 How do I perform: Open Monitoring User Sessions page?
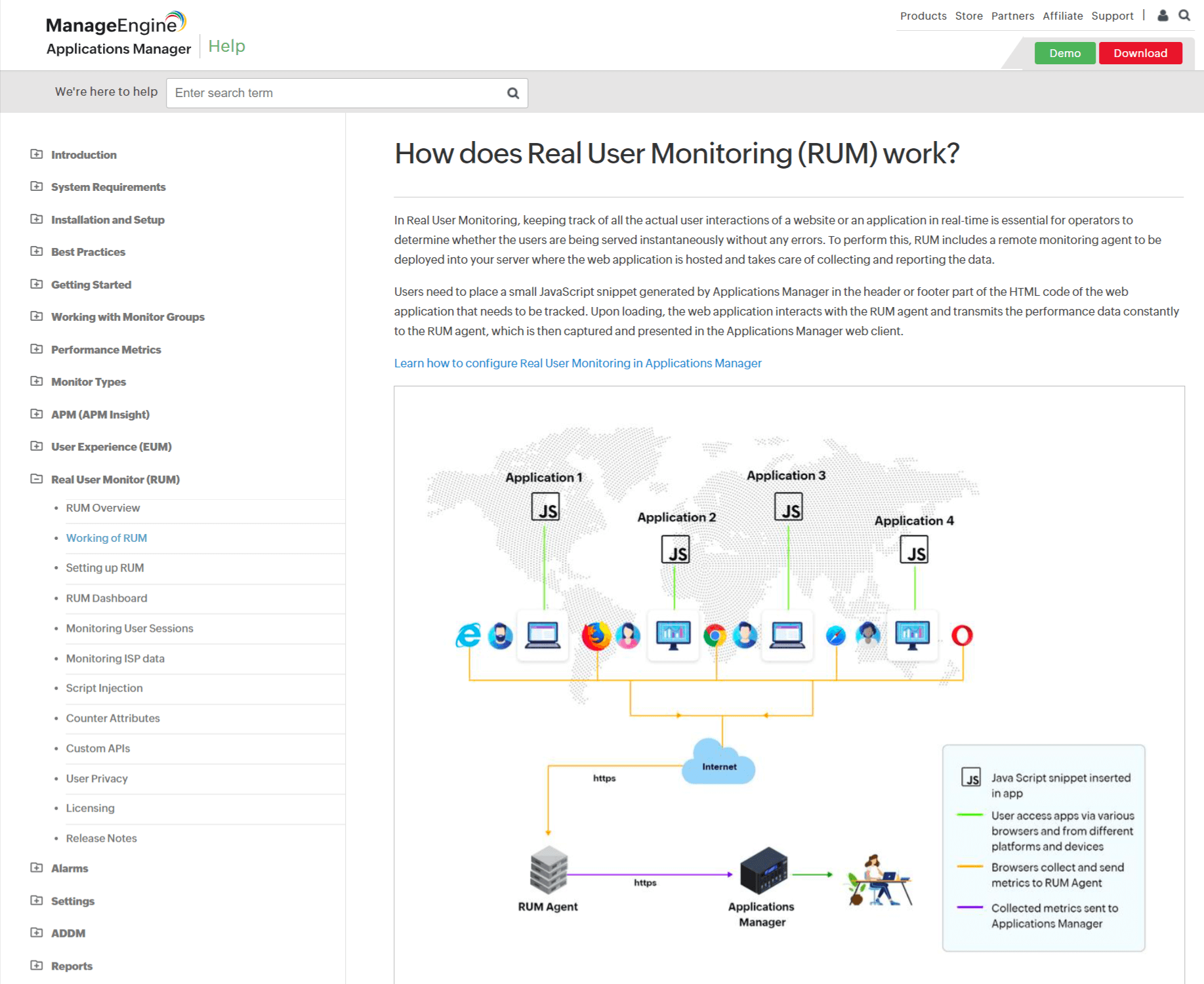pyautogui.click(x=129, y=628)
